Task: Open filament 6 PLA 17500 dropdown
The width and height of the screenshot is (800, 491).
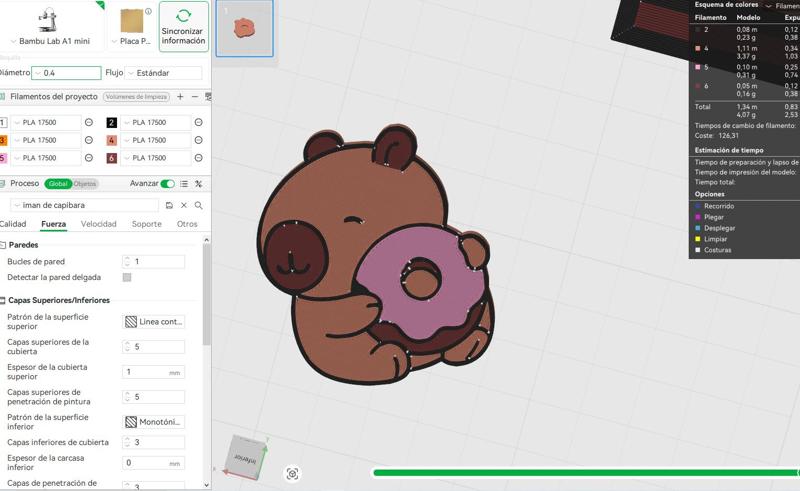Action: pyautogui.click(x=156, y=158)
